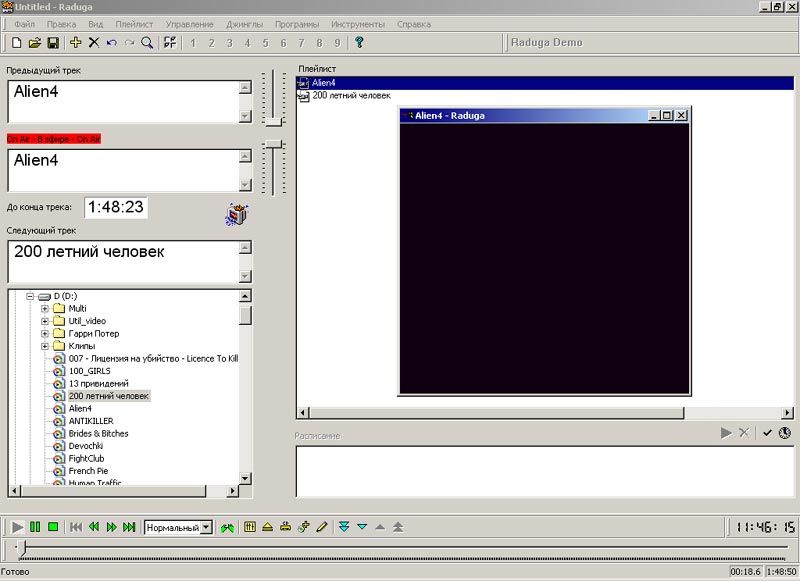Click the schedule clock icon
This screenshot has height=581, width=800.
pyautogui.click(x=785, y=433)
